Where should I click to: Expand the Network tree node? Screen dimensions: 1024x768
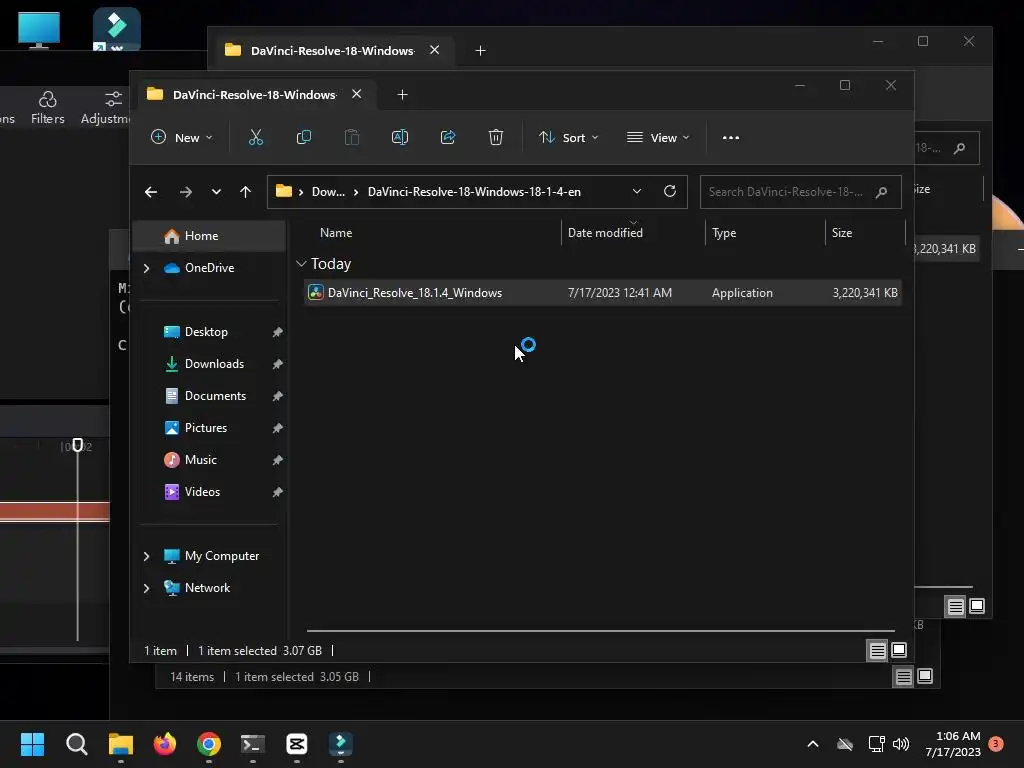tap(146, 588)
